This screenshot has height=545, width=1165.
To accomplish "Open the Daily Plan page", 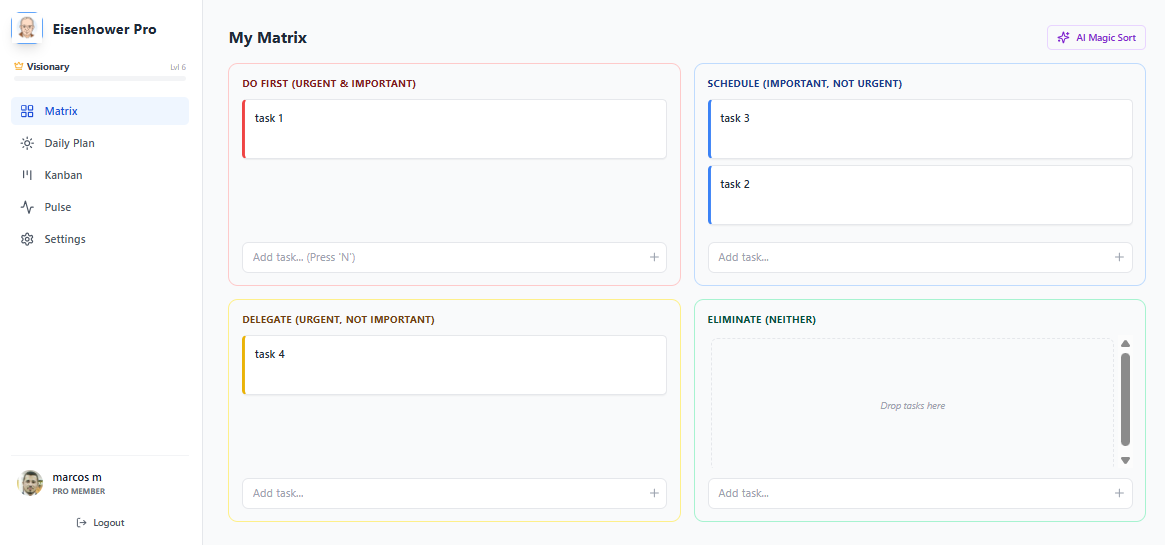I will point(69,143).
